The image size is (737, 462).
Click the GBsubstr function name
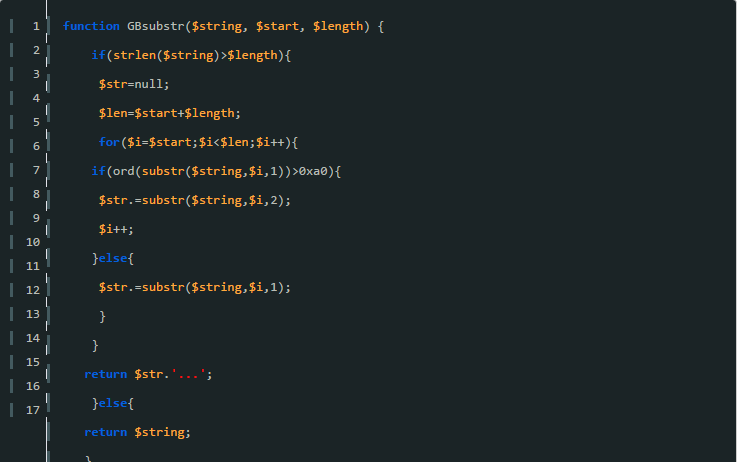pyautogui.click(x=156, y=26)
